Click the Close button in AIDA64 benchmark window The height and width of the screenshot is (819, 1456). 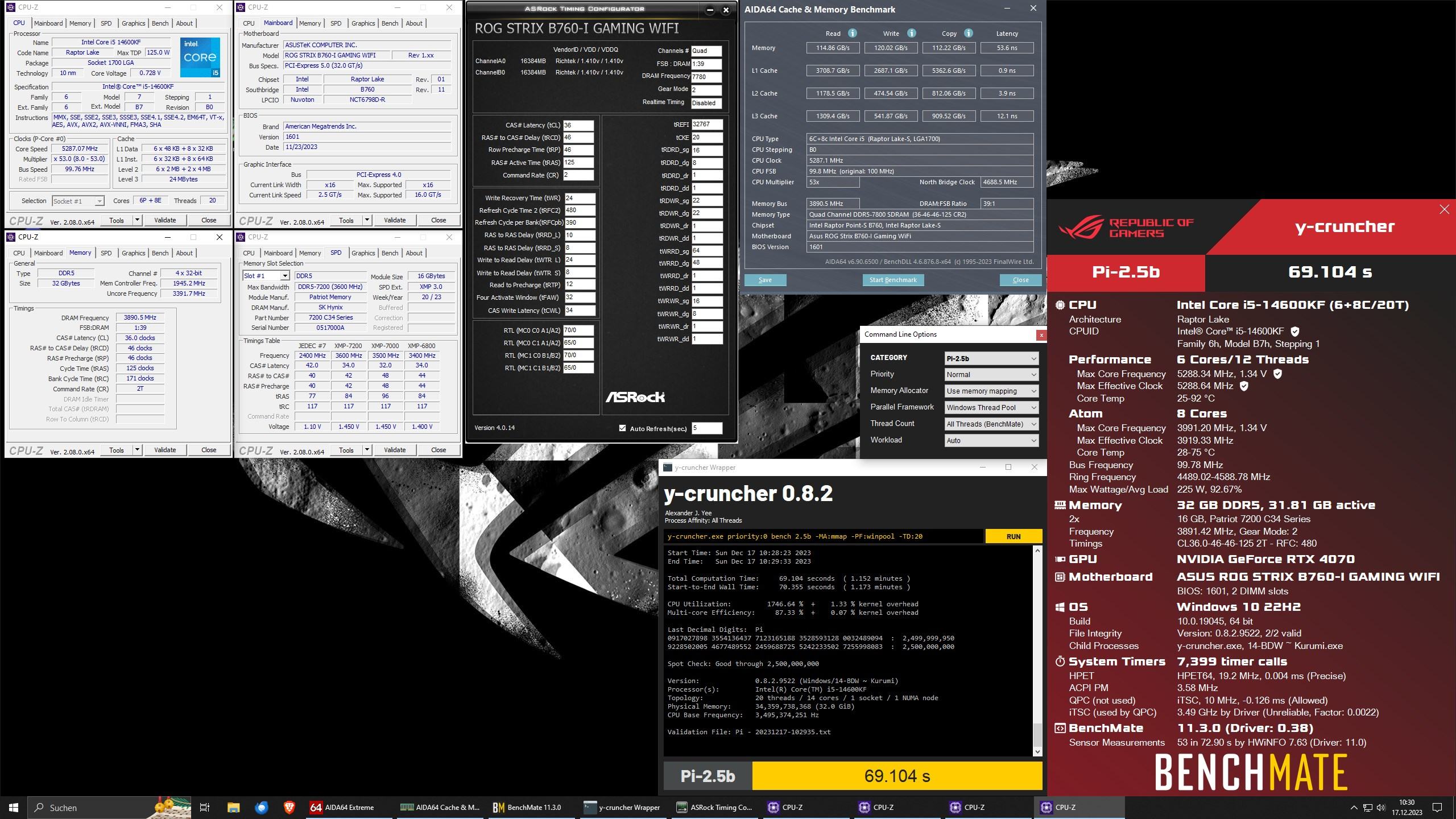[1020, 280]
